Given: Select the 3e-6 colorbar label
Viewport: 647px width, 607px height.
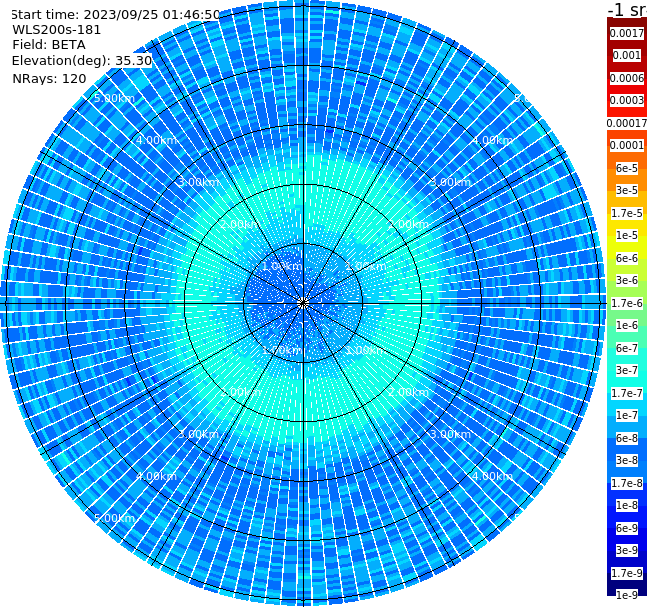Looking at the screenshot, I should pos(627,280).
